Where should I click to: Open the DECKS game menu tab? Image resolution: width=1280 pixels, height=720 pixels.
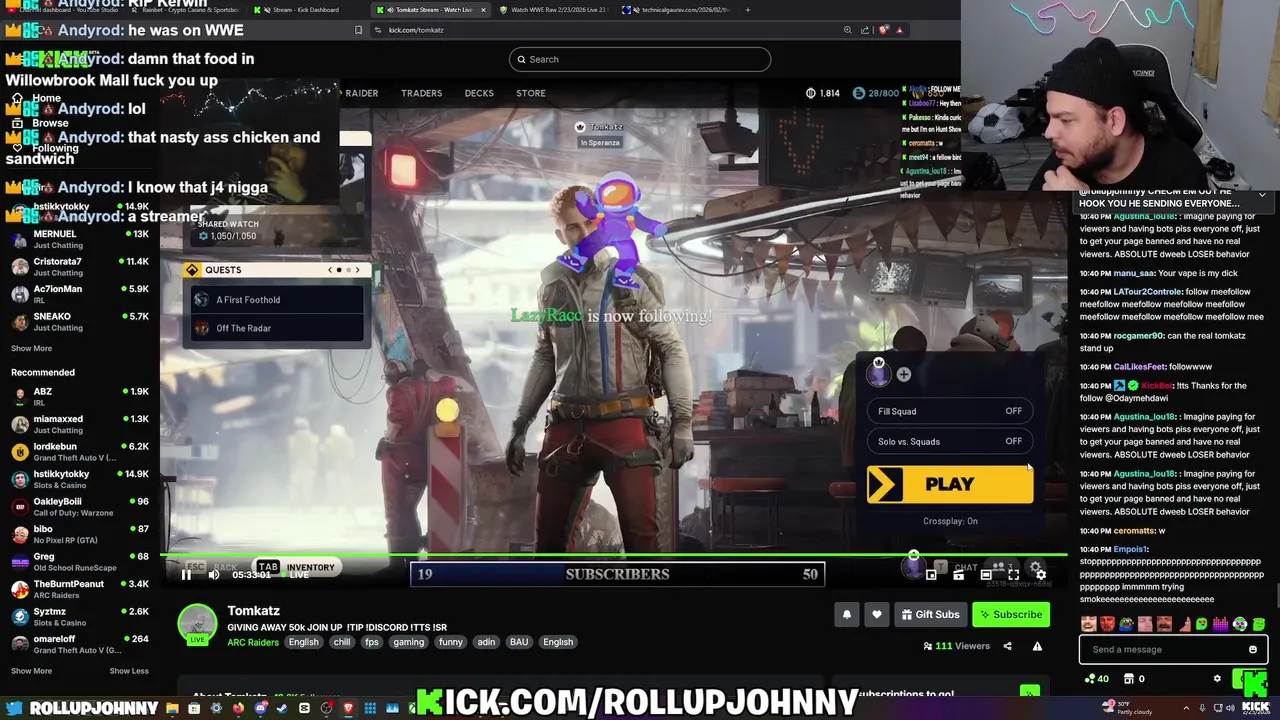pos(479,93)
